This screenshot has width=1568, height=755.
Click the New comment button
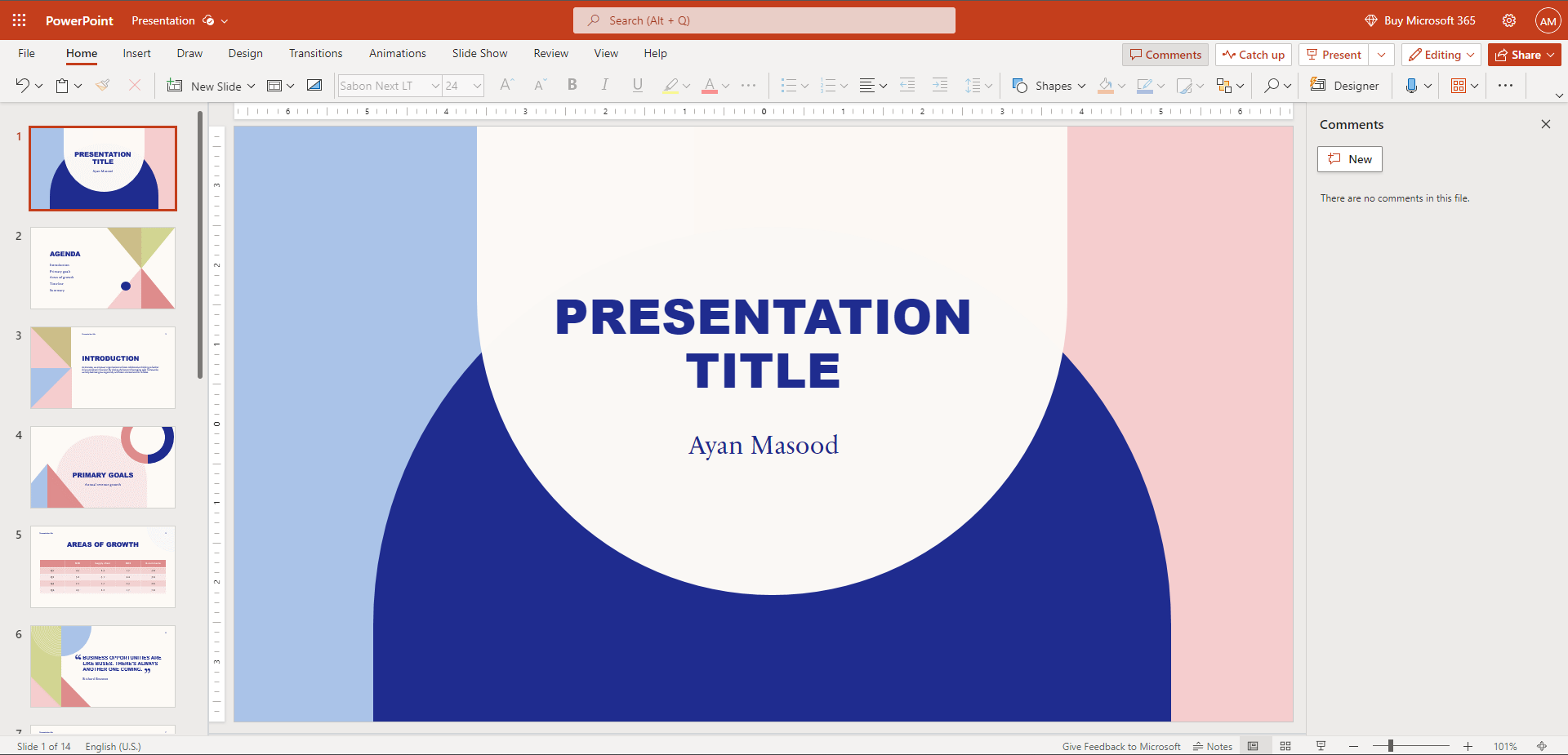1349,159
